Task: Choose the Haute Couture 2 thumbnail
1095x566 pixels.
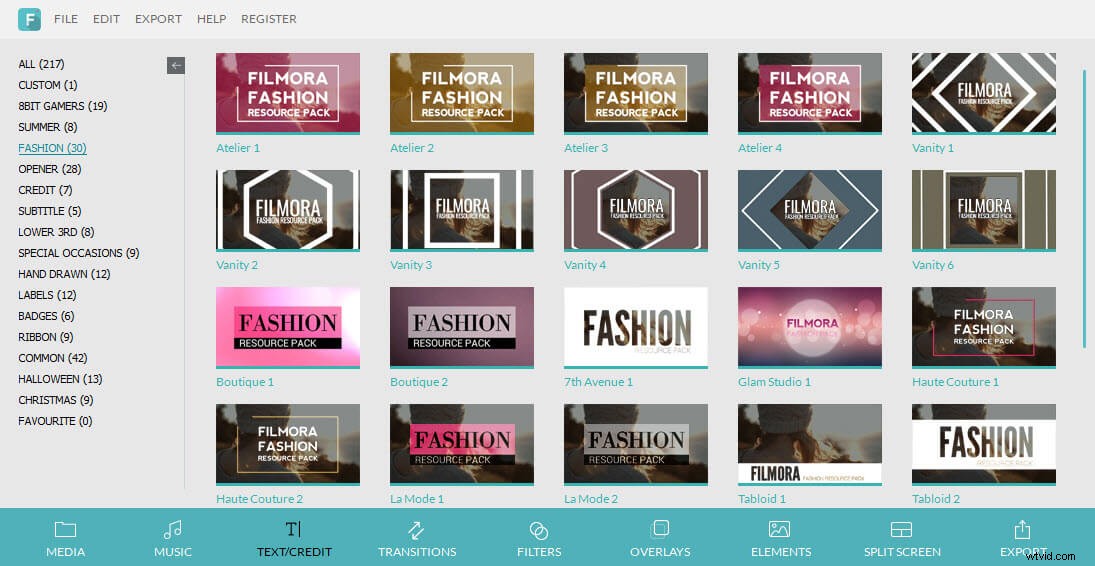Action: [288, 444]
